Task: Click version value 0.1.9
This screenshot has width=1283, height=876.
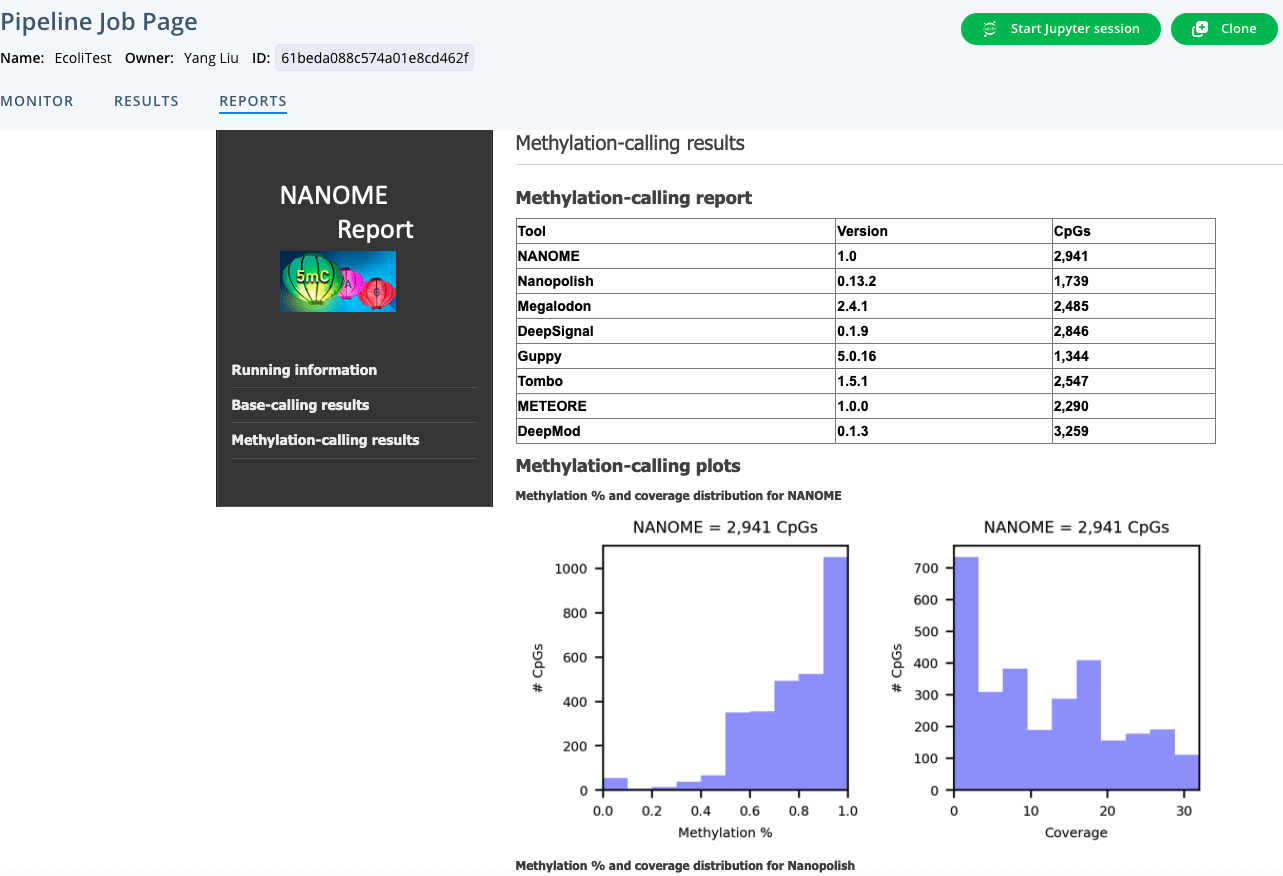Action: (853, 331)
